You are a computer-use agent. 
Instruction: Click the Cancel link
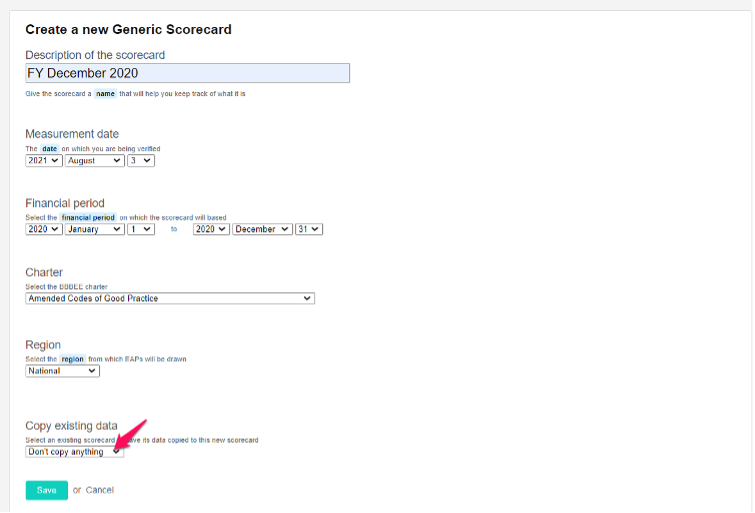(100, 490)
